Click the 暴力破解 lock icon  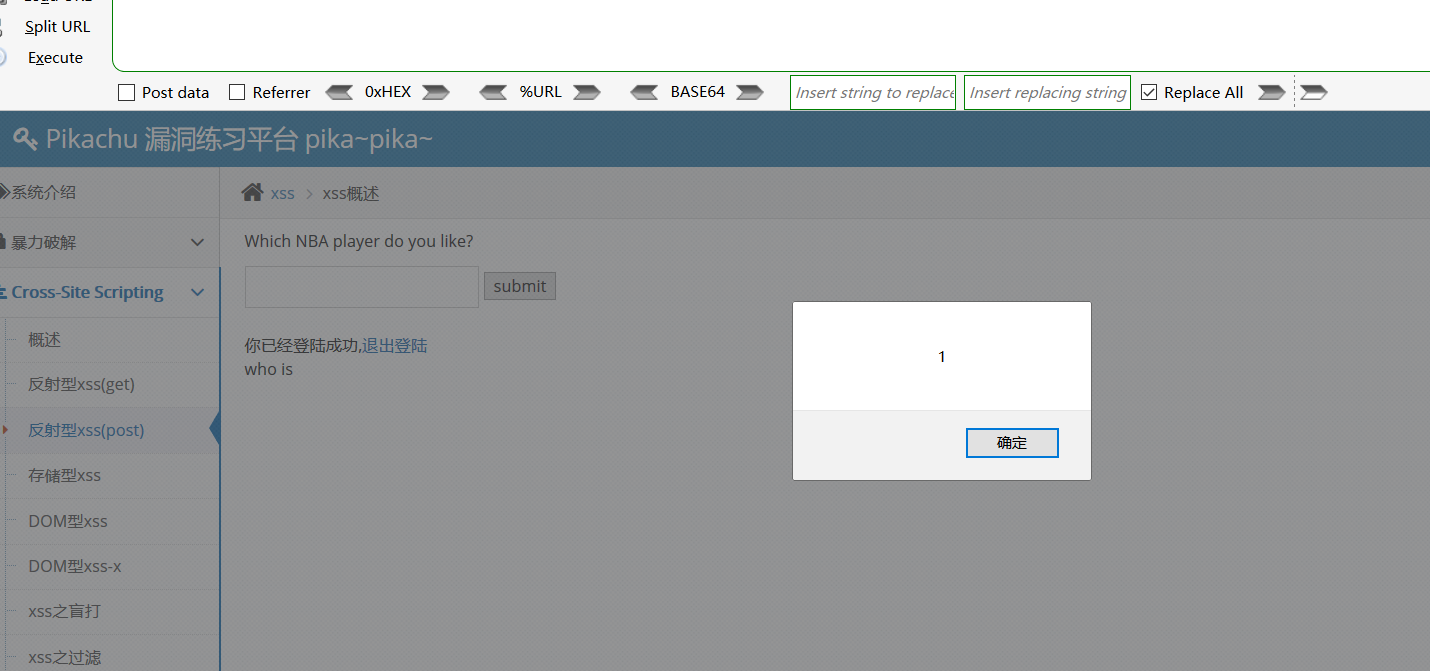(4, 242)
